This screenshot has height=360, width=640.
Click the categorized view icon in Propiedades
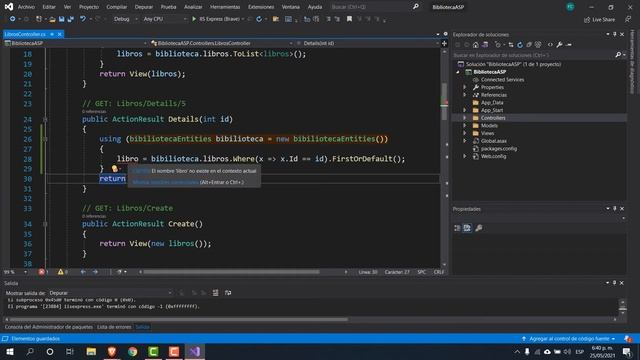point(458,228)
